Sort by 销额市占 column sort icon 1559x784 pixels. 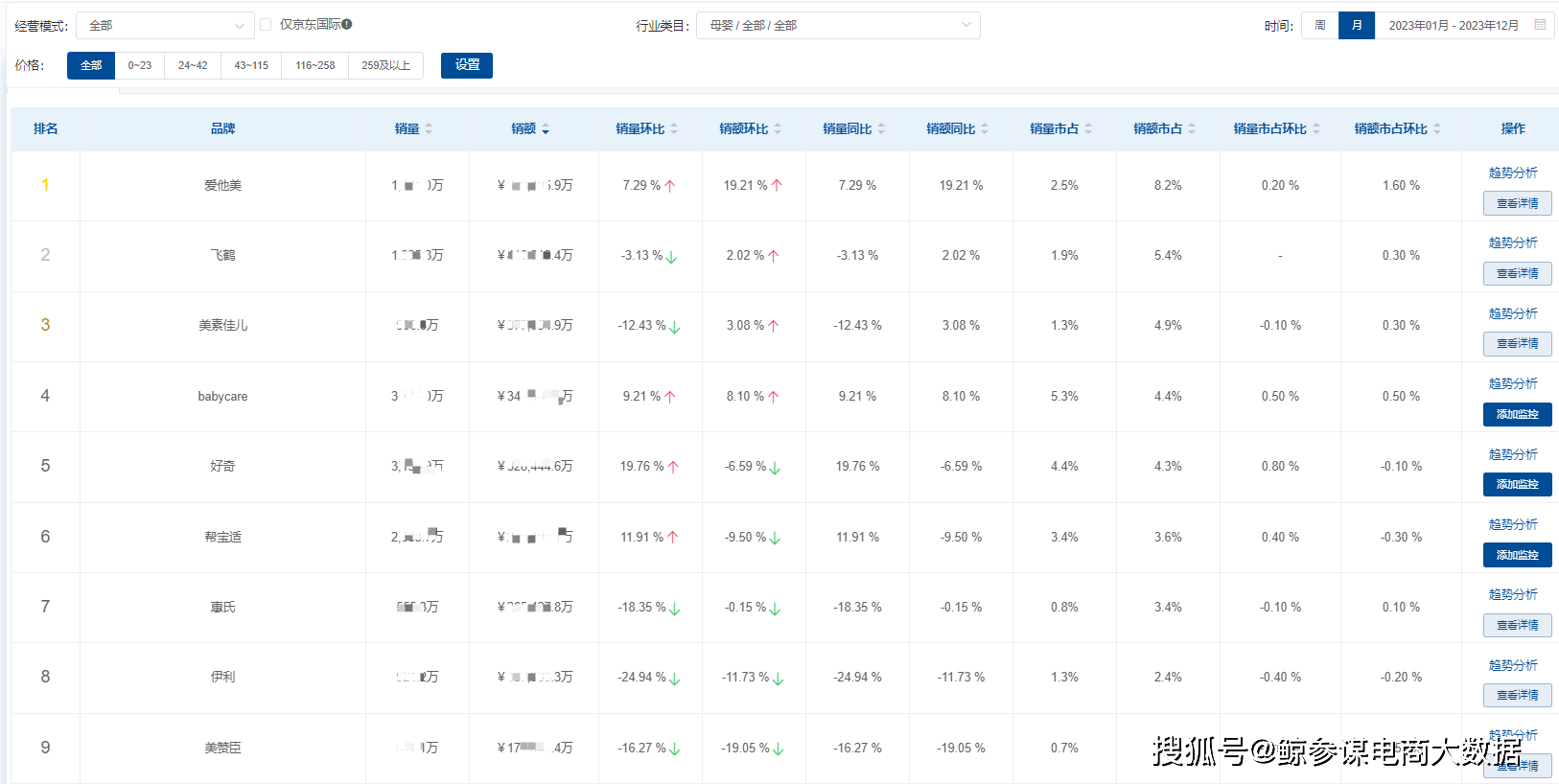pyautogui.click(x=1192, y=128)
